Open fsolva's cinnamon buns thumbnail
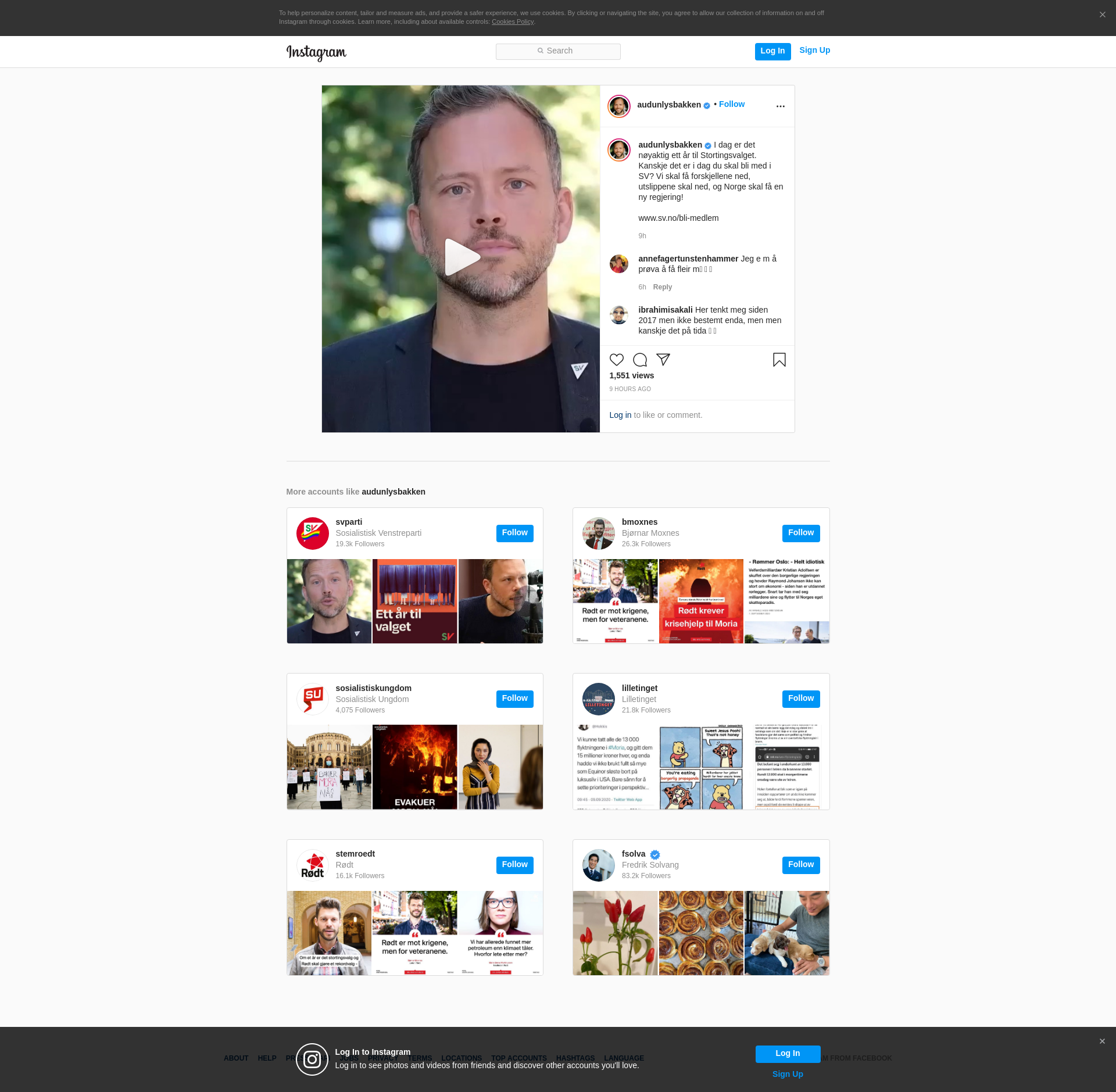1116x1092 pixels. [701, 933]
